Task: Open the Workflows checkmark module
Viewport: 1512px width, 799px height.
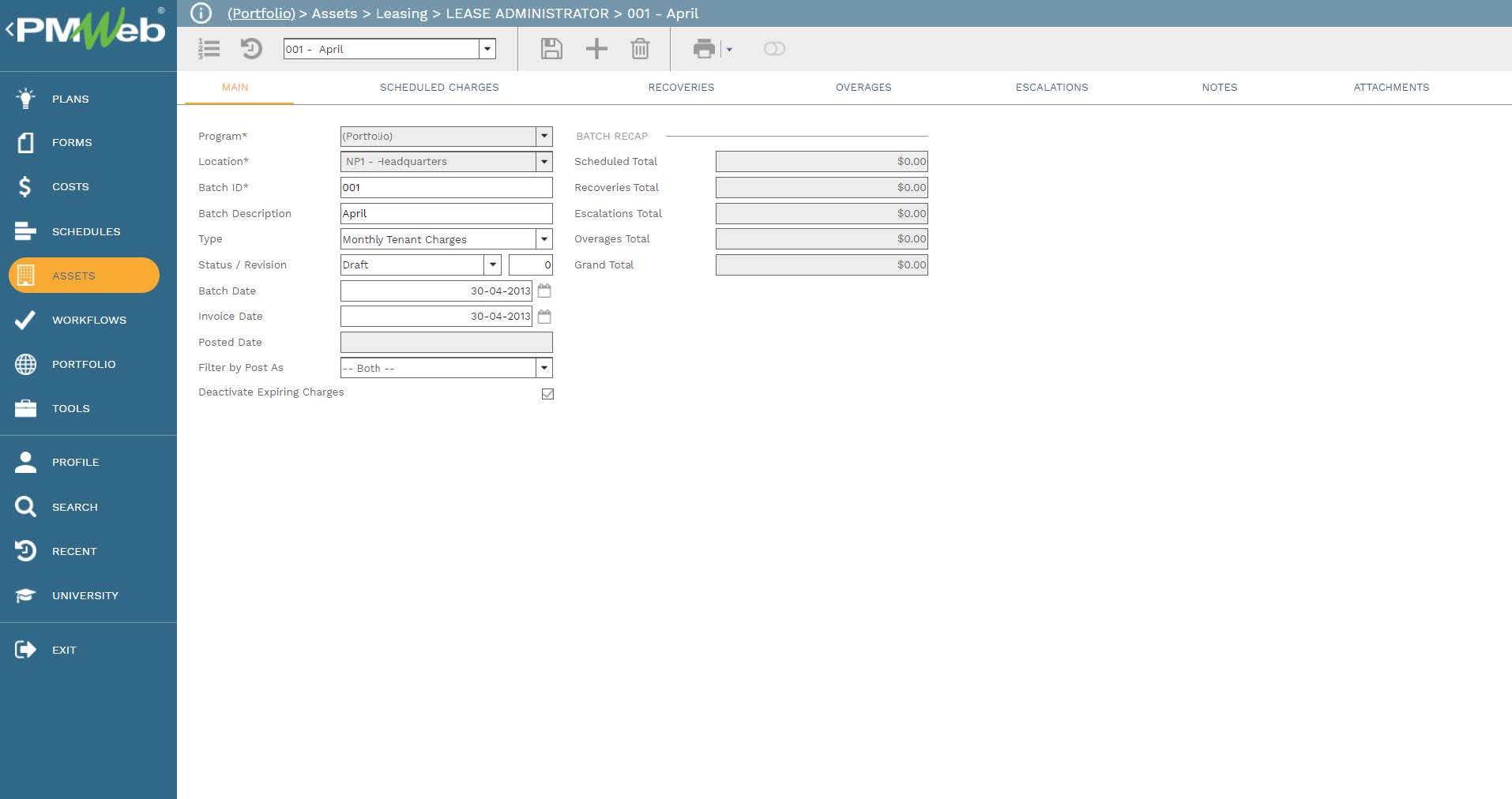Action: 88,320
